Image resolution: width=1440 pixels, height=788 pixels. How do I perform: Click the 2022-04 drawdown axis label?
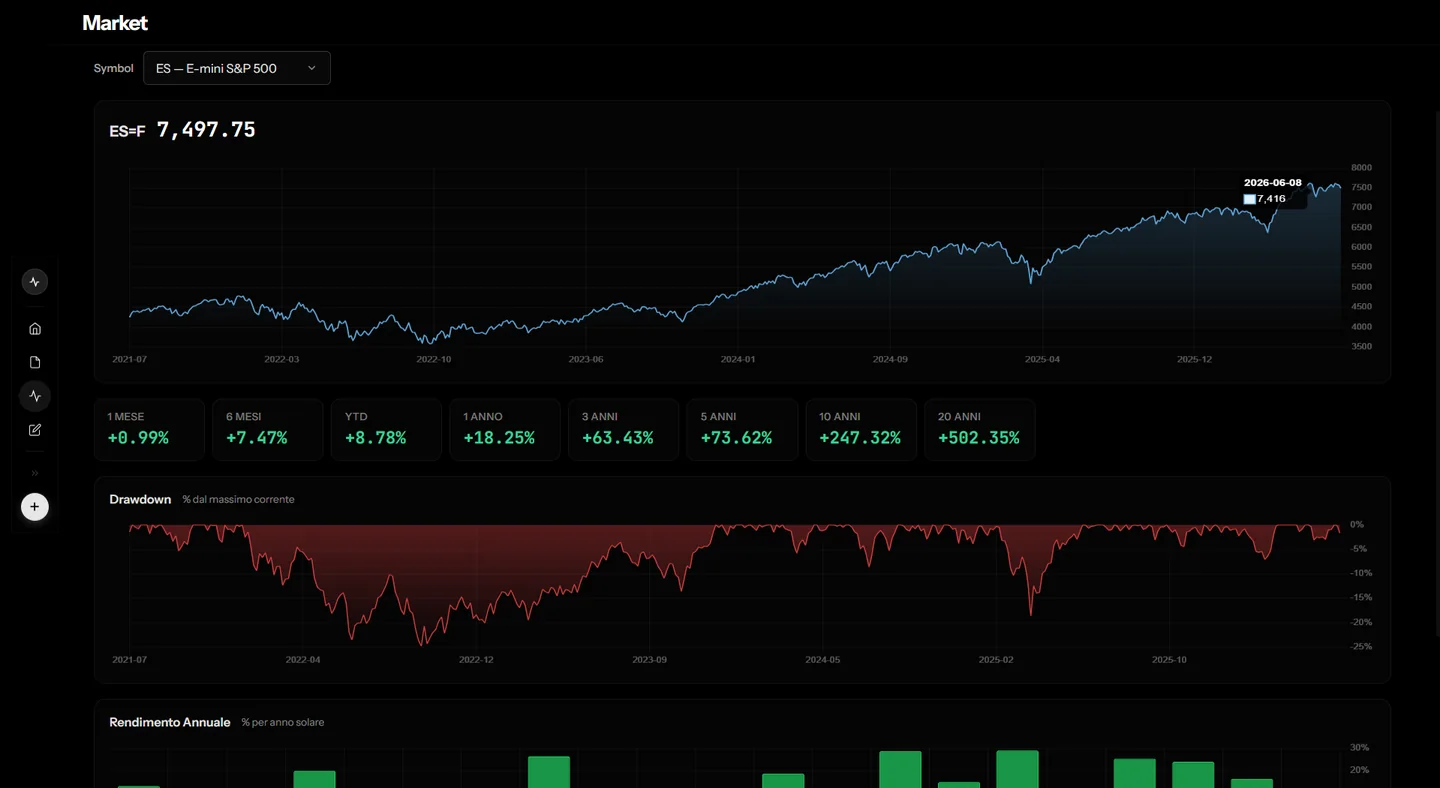coord(303,660)
